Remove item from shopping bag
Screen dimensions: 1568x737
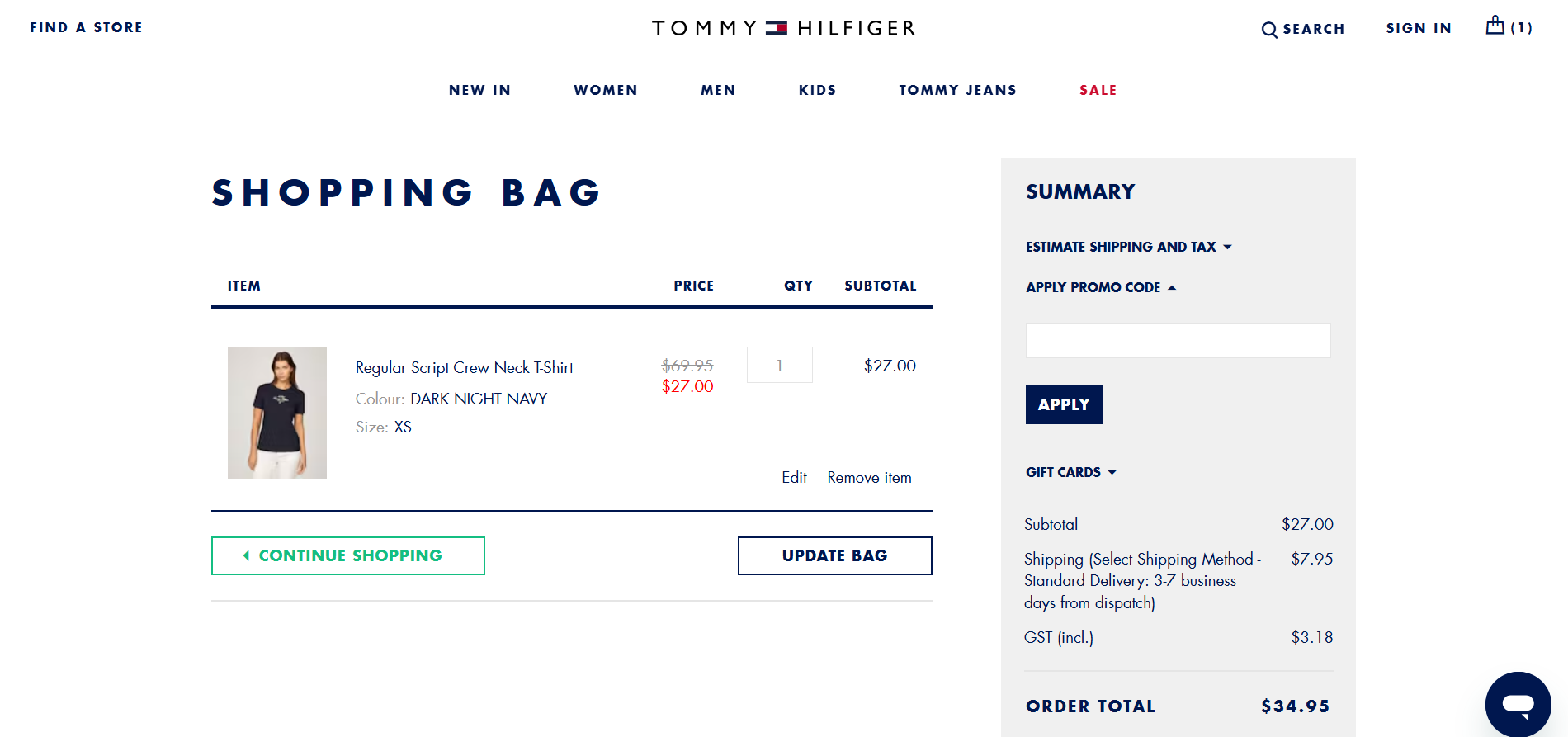click(869, 477)
